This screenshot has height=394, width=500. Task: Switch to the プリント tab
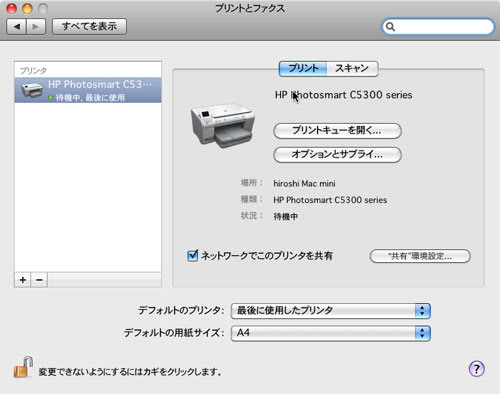[303, 69]
